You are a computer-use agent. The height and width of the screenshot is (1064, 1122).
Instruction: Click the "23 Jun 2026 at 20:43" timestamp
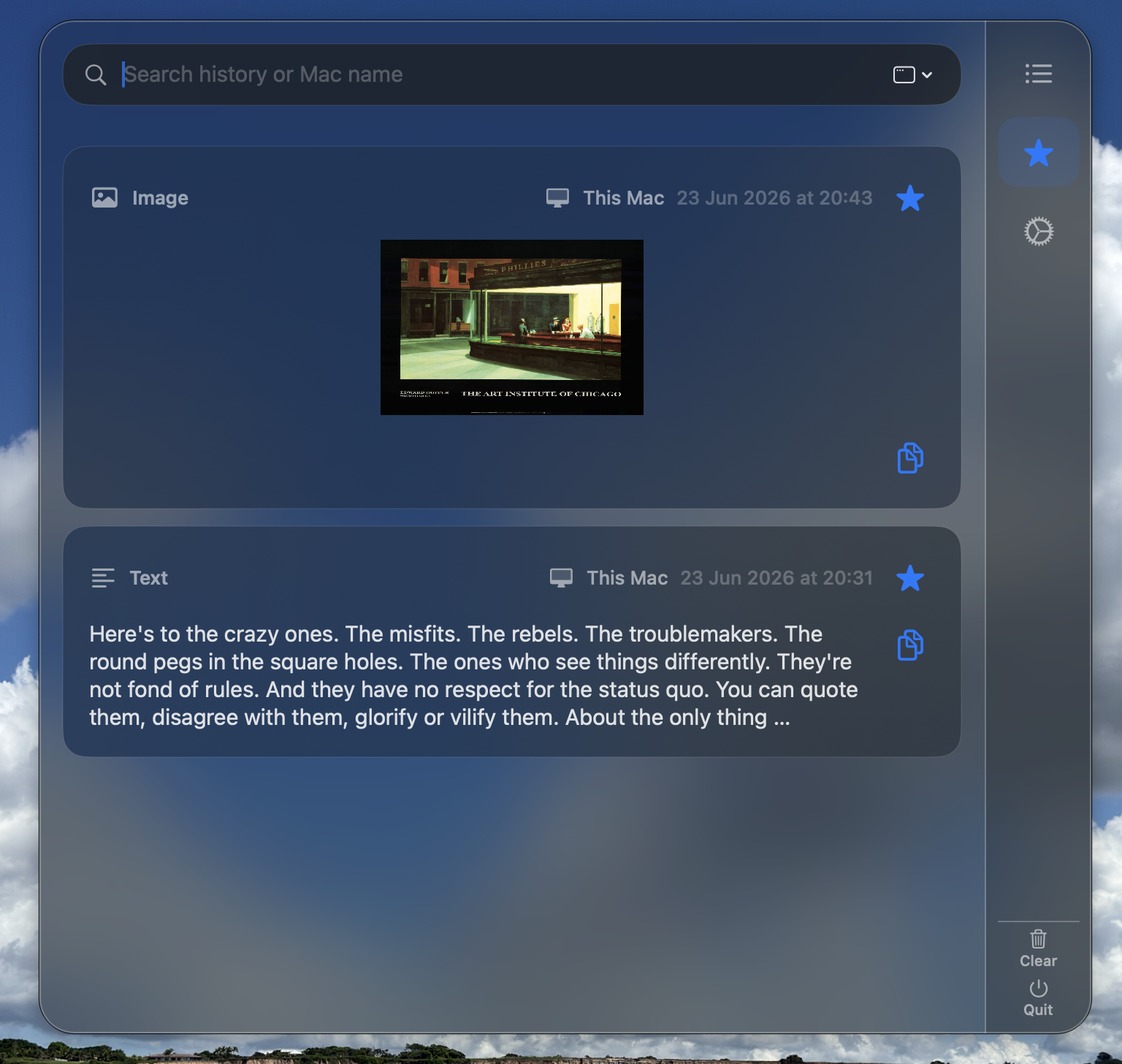pos(774,198)
